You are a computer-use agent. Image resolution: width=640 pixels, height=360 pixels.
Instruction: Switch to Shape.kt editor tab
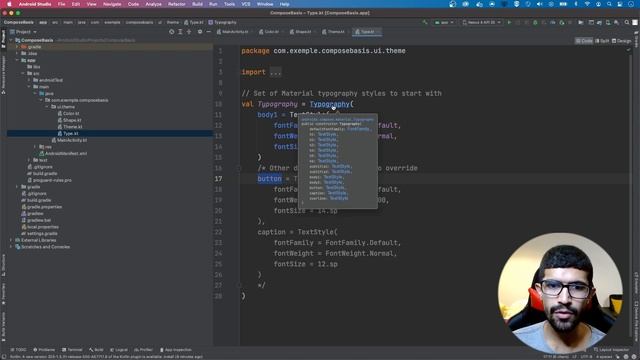tap(302, 32)
